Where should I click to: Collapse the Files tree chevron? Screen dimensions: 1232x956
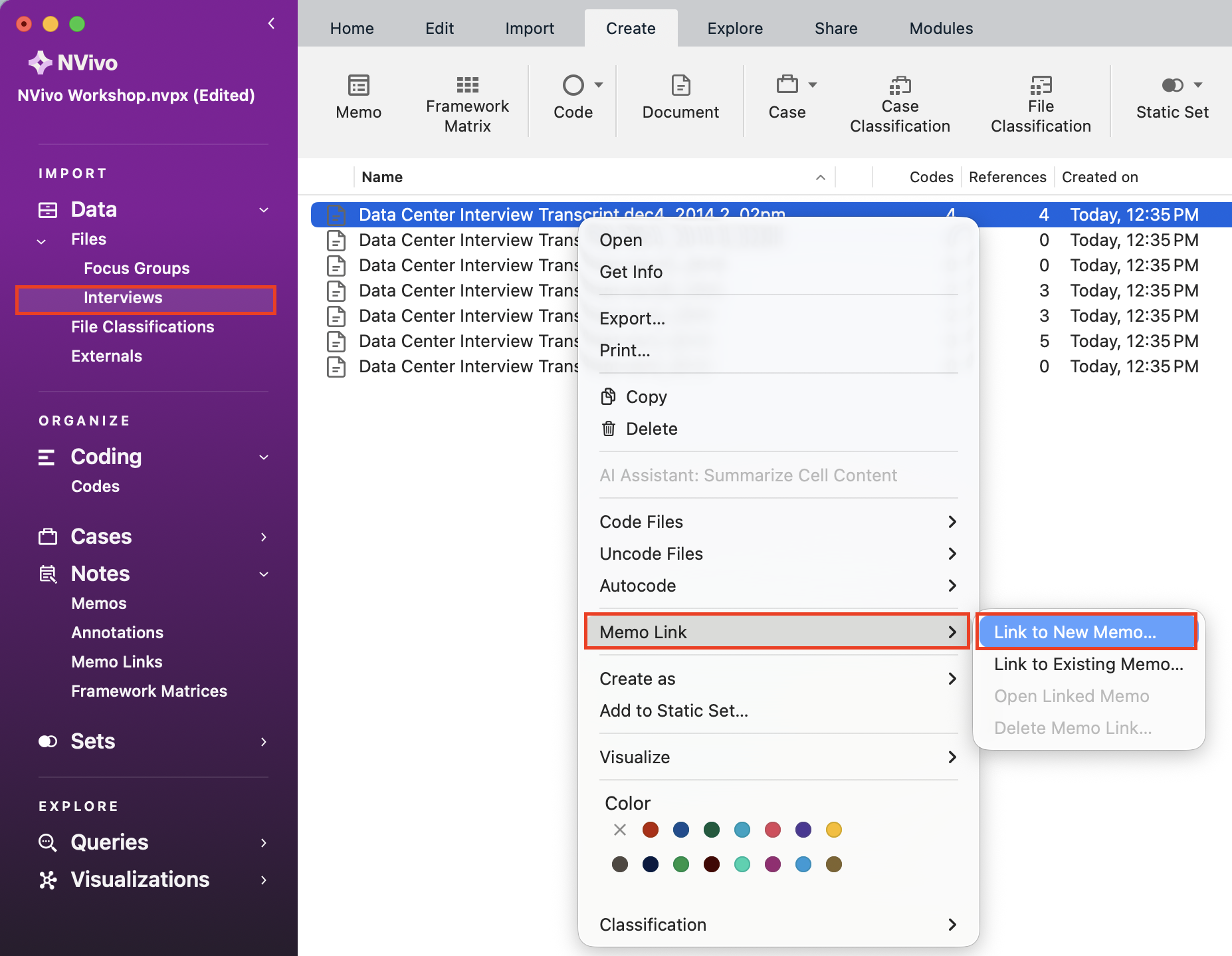pyautogui.click(x=42, y=241)
